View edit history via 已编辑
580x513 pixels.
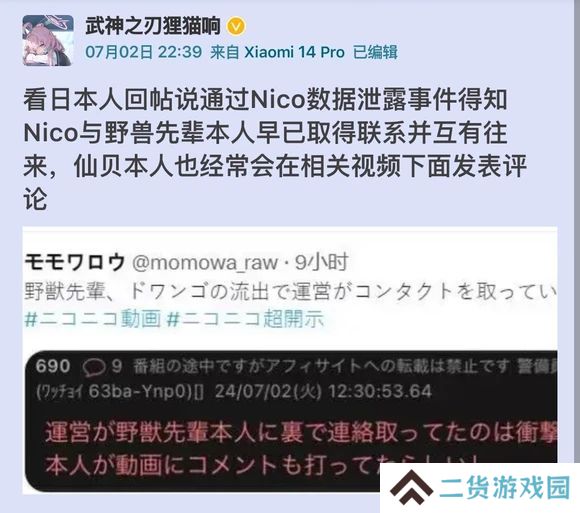coord(375,52)
